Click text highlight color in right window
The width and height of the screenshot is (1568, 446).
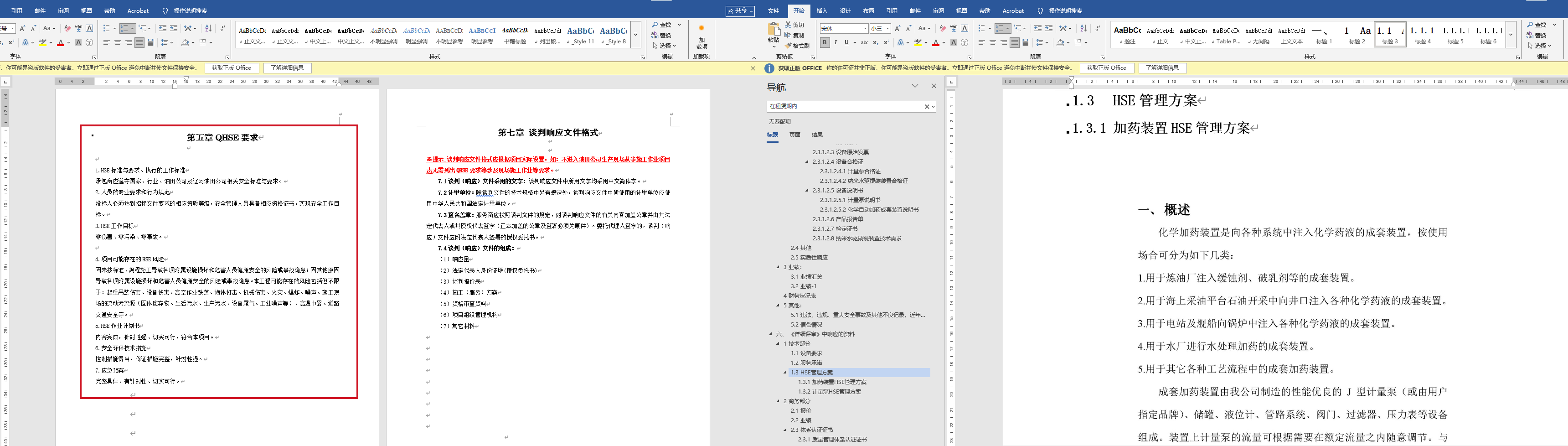pyautogui.click(x=917, y=43)
